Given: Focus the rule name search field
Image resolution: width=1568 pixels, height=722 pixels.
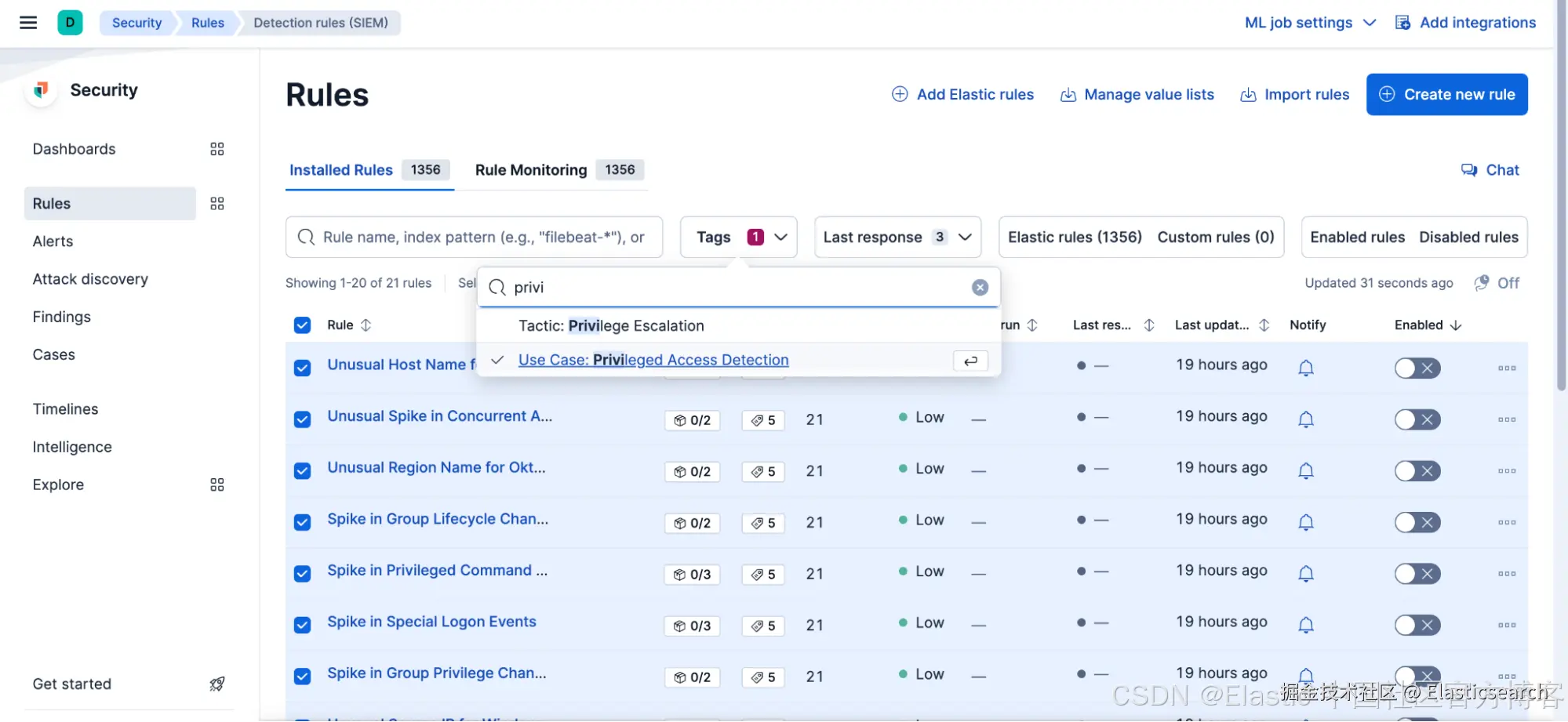Looking at the screenshot, I should tap(483, 238).
